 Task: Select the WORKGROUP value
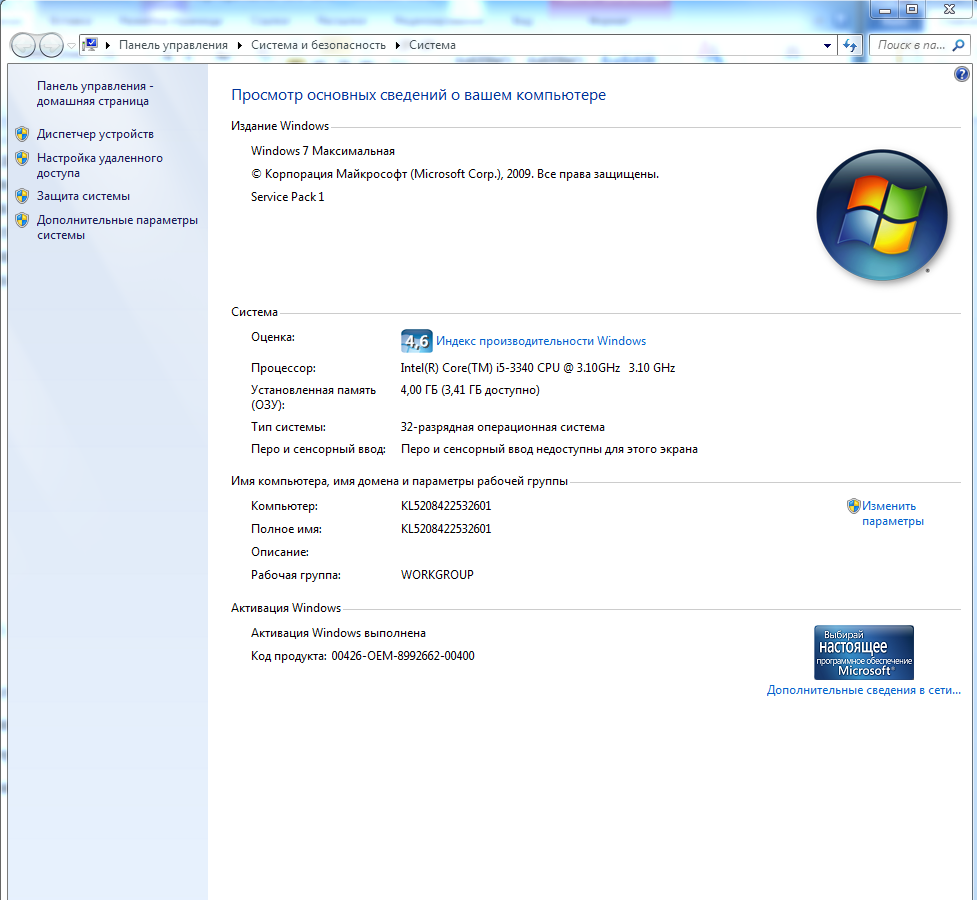tap(437, 575)
